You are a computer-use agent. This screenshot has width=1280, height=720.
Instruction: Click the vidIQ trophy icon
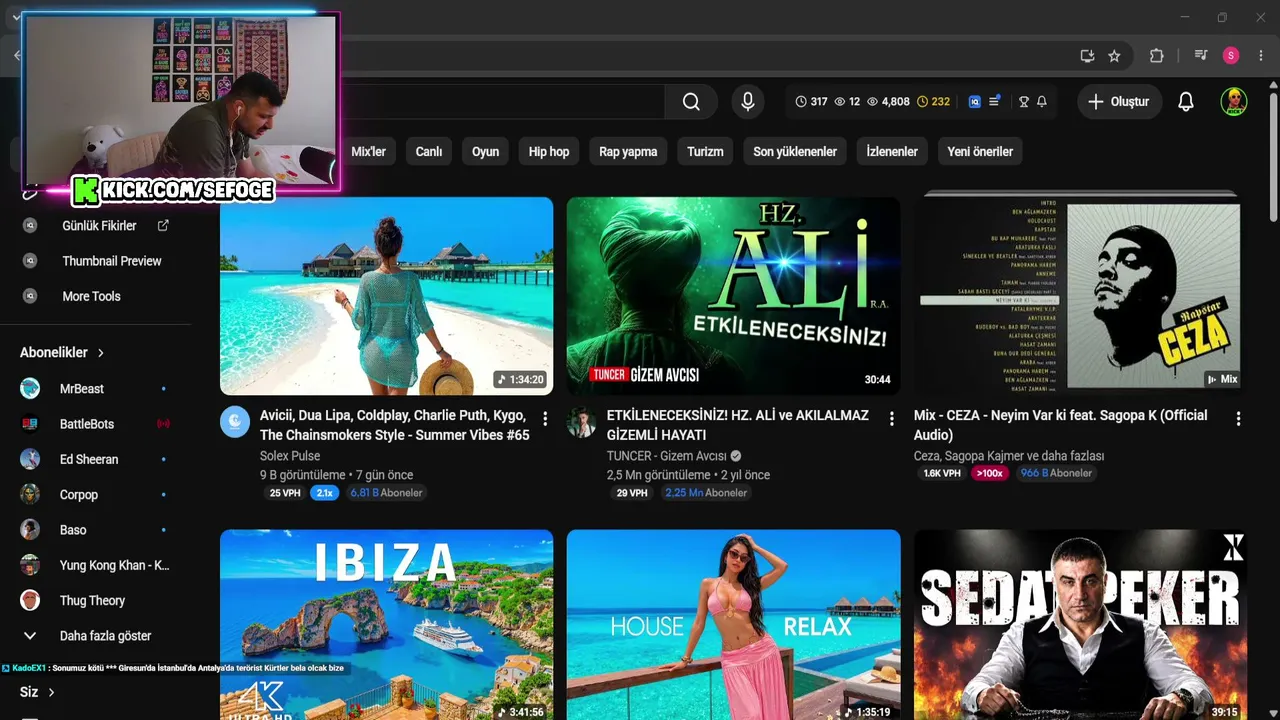(1024, 101)
